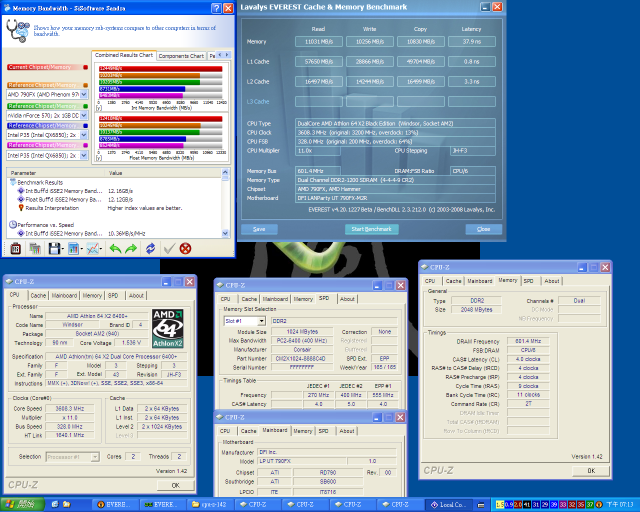Click the help question mark in Sandra title bar
The height and width of the screenshot is (512, 640).
point(216,8)
